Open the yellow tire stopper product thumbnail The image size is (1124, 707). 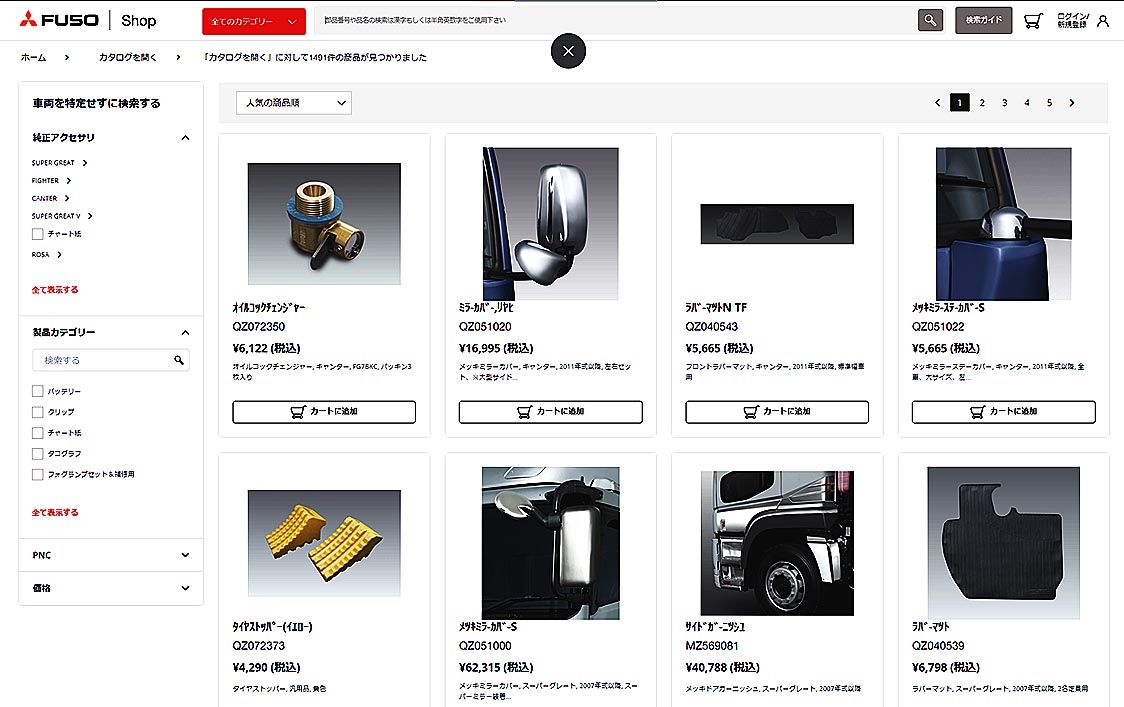click(x=324, y=543)
